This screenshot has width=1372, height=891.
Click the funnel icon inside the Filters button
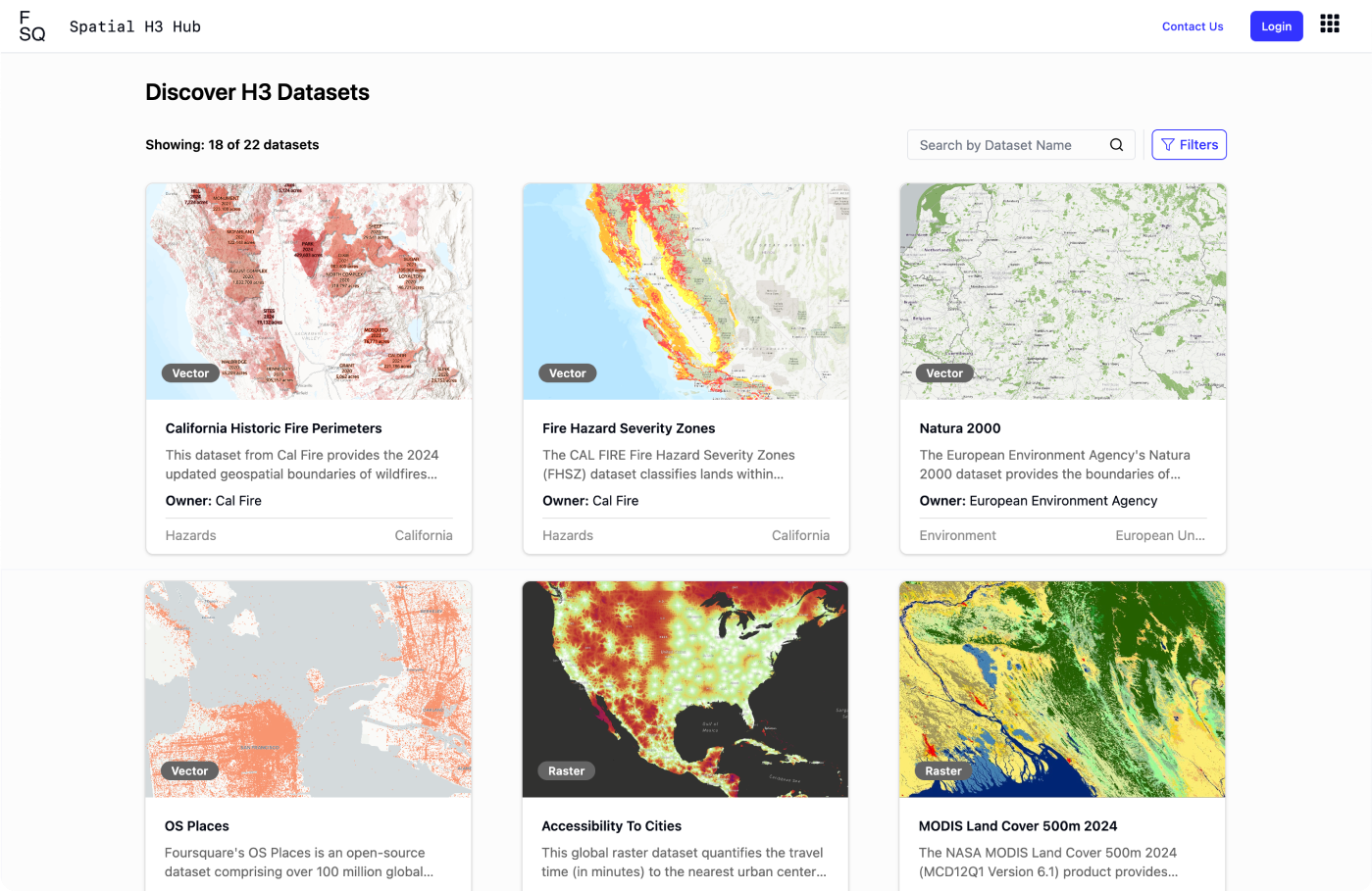tap(1167, 144)
